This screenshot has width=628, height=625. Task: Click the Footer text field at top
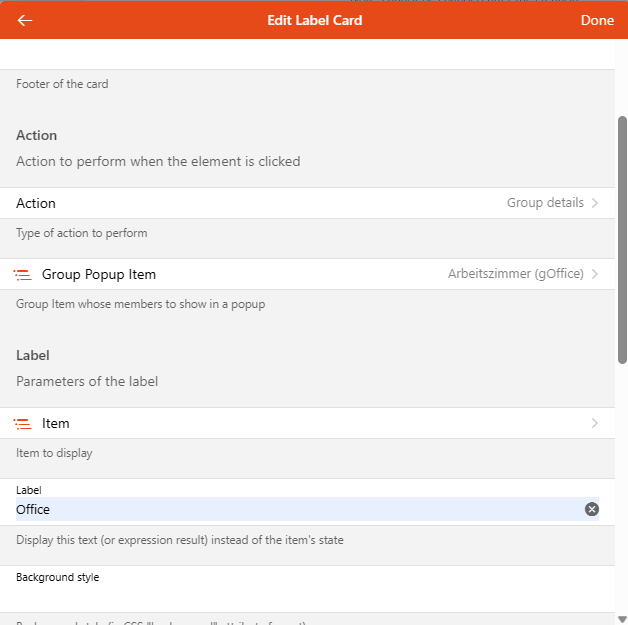[x=300, y=55]
